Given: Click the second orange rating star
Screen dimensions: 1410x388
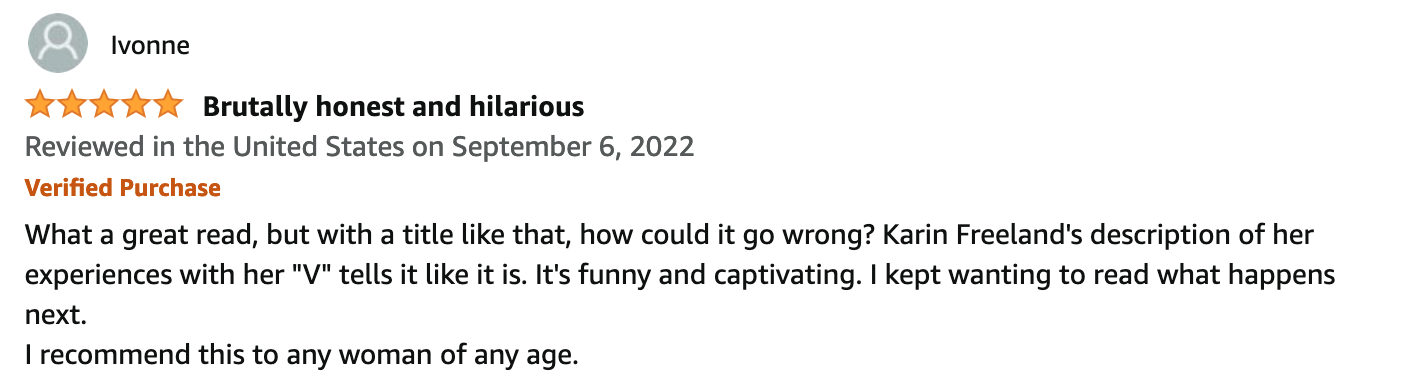Looking at the screenshot, I should tap(73, 104).
